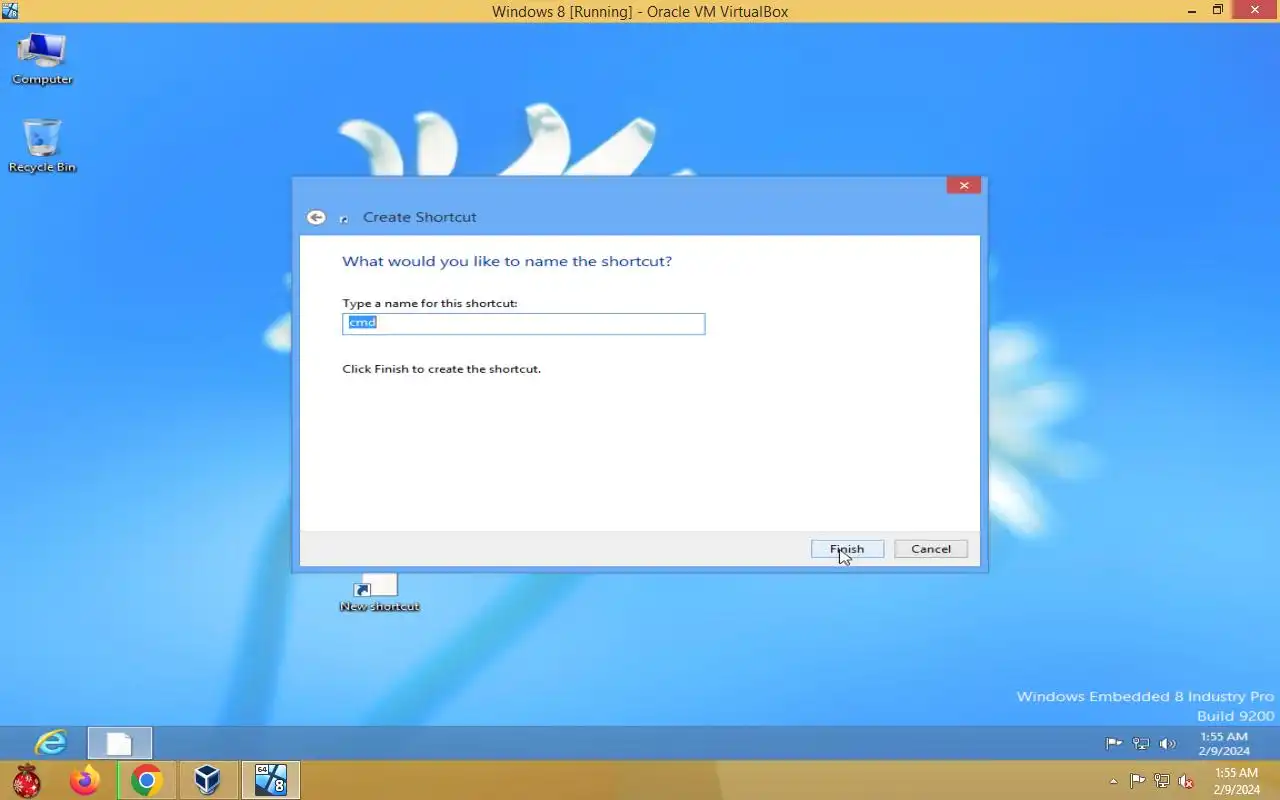Click the running Windows 8 VM taskbar icon
This screenshot has height=800, width=1280.
(270, 780)
